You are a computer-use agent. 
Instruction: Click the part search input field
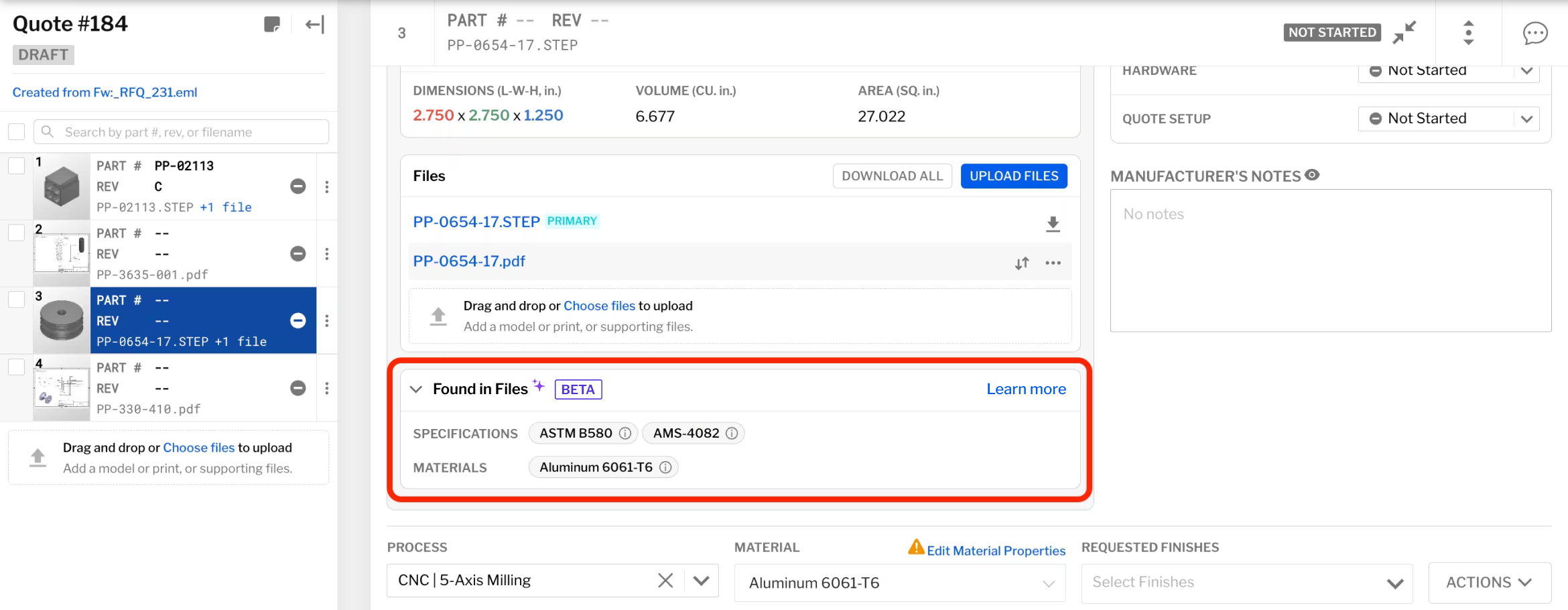[x=181, y=131]
